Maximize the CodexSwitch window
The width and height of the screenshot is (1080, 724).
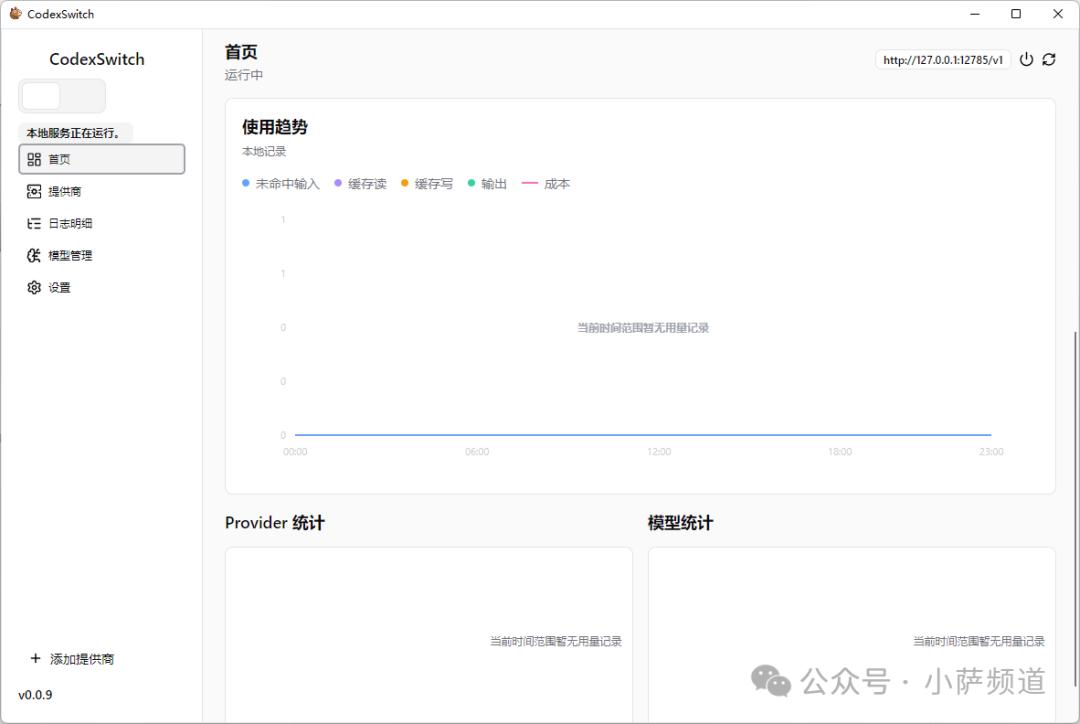(1016, 14)
